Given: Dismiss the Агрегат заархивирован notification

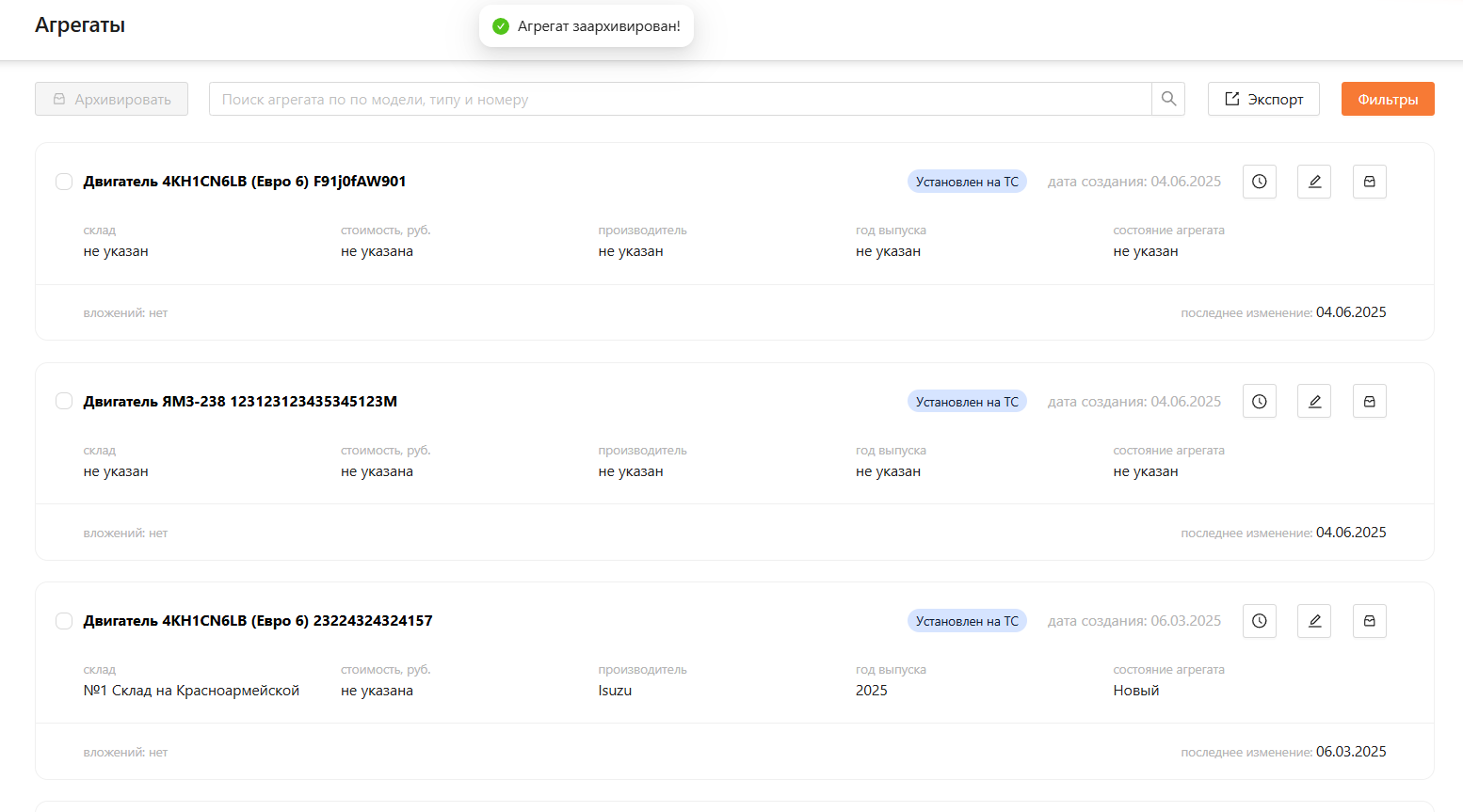Looking at the screenshot, I should [x=586, y=26].
